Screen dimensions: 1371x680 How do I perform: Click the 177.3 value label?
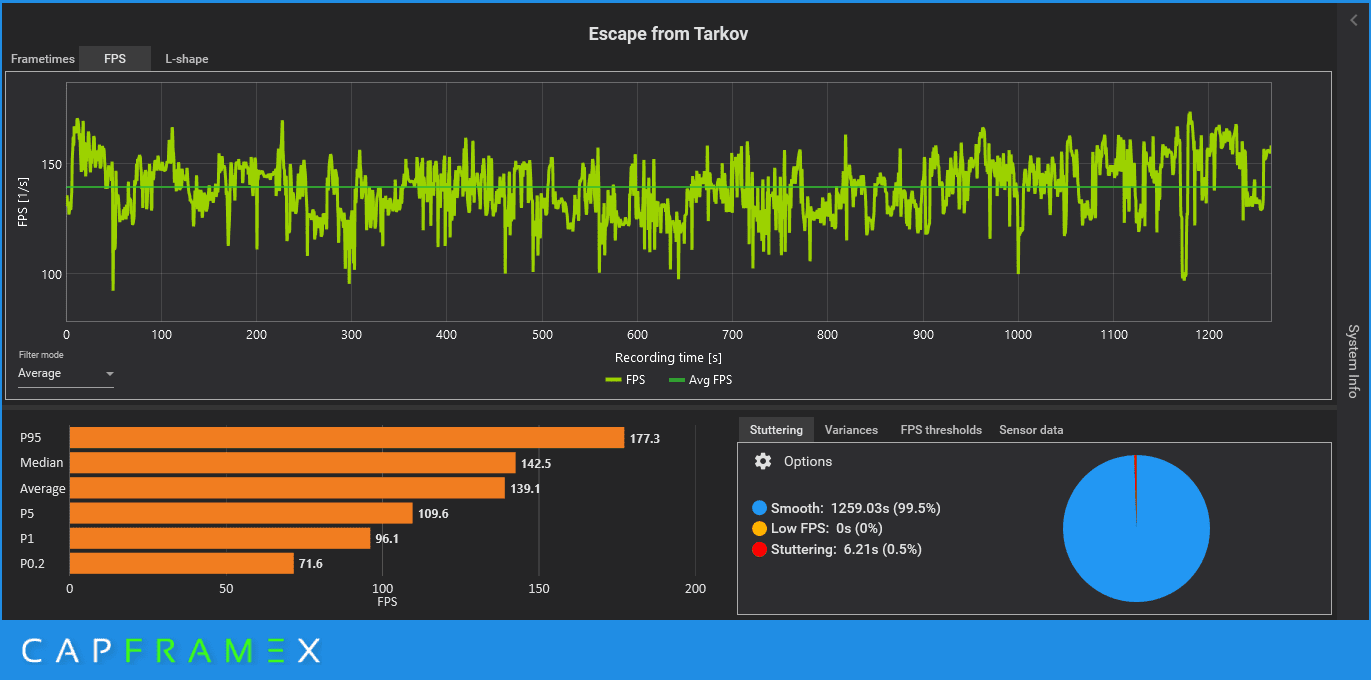(645, 439)
